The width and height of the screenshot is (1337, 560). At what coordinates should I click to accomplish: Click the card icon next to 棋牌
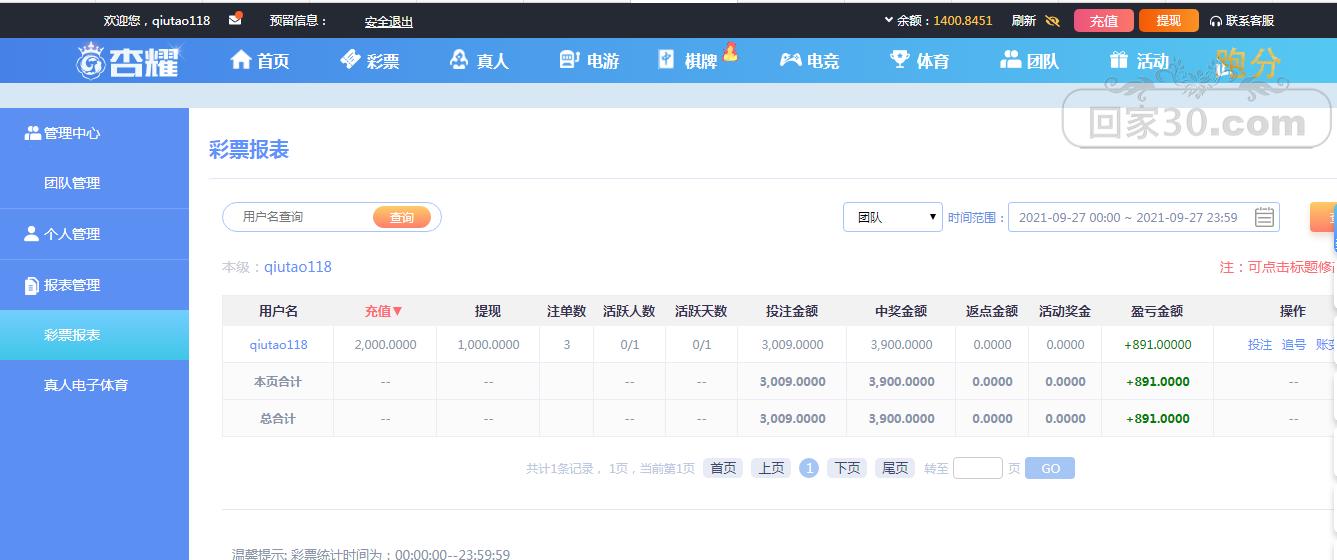[667, 60]
